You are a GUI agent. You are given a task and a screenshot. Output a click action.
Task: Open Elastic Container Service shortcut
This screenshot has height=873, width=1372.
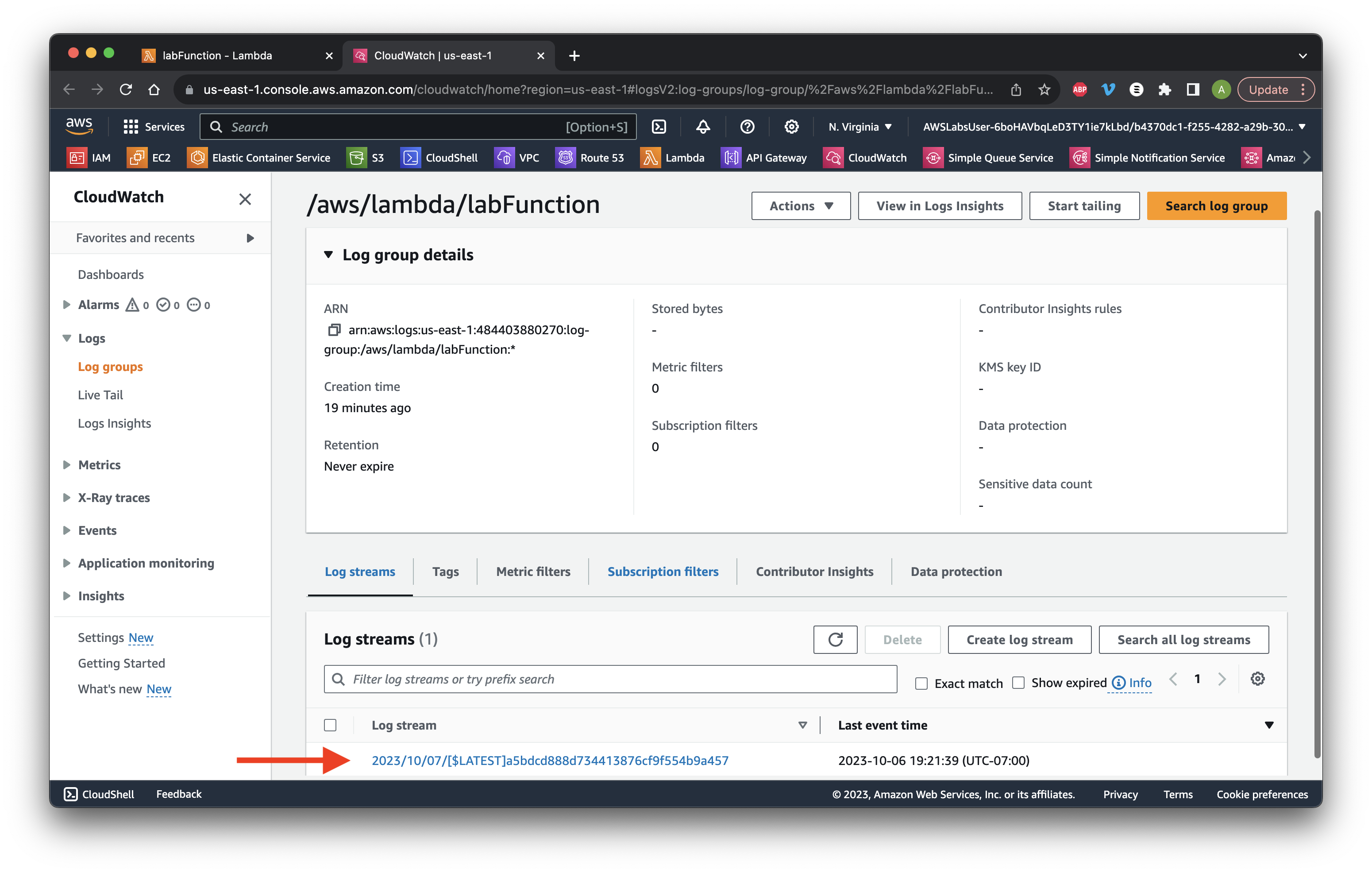pos(258,158)
